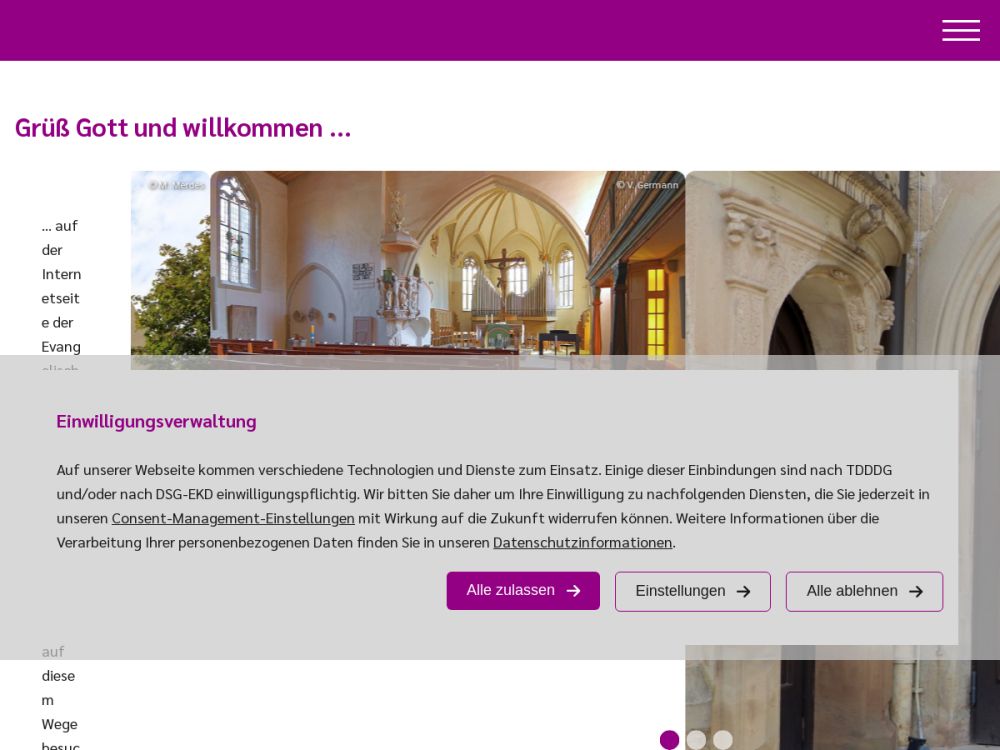Accept all cookies via Alle zulassen
1000x750 pixels.
(x=522, y=591)
